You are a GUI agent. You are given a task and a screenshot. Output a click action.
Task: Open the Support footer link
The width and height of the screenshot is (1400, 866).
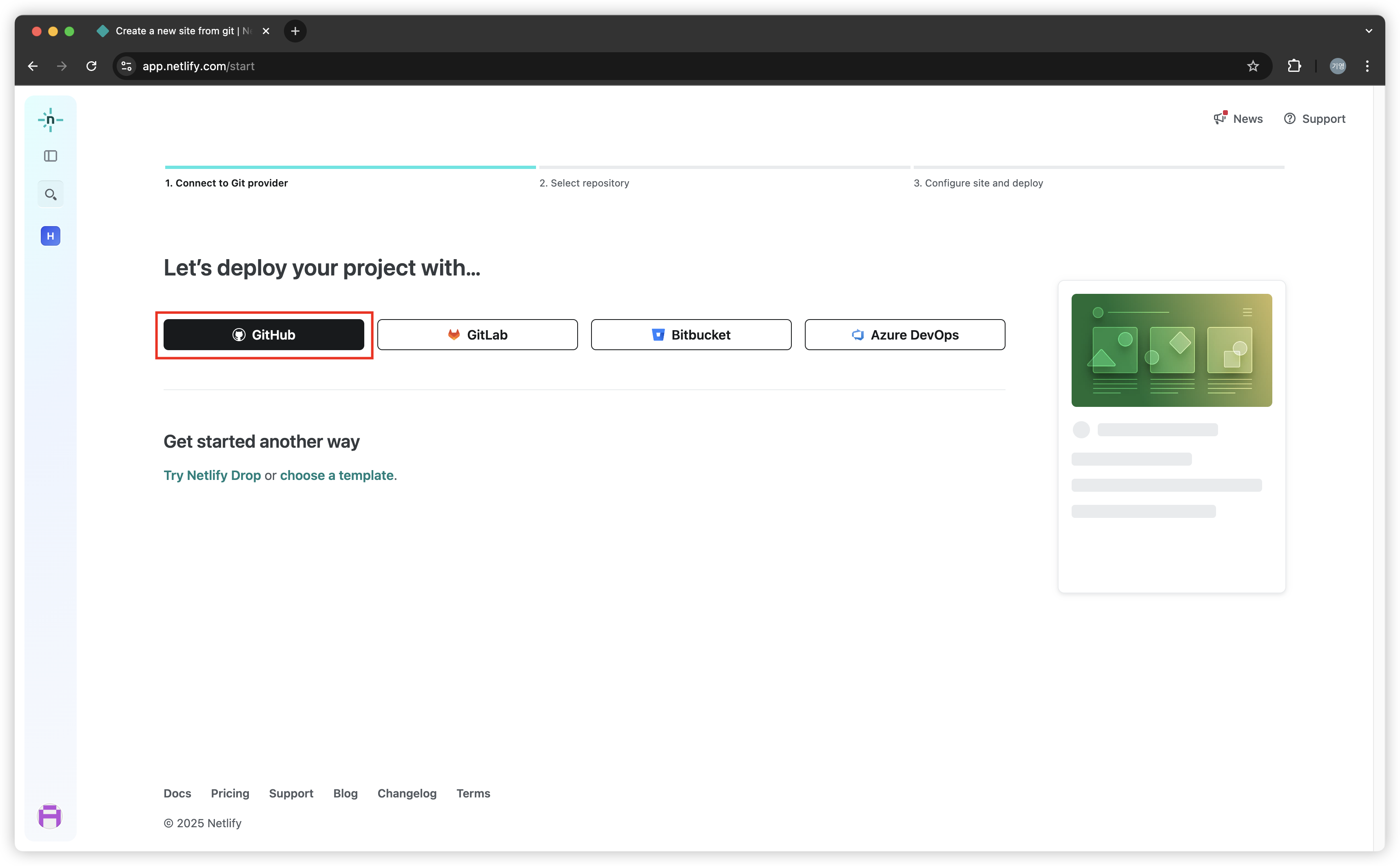291,793
